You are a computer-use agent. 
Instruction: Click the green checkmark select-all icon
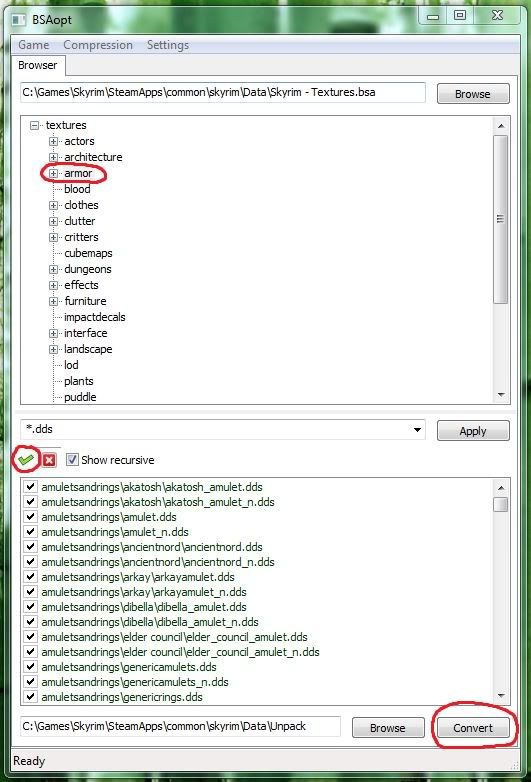click(x=26, y=459)
